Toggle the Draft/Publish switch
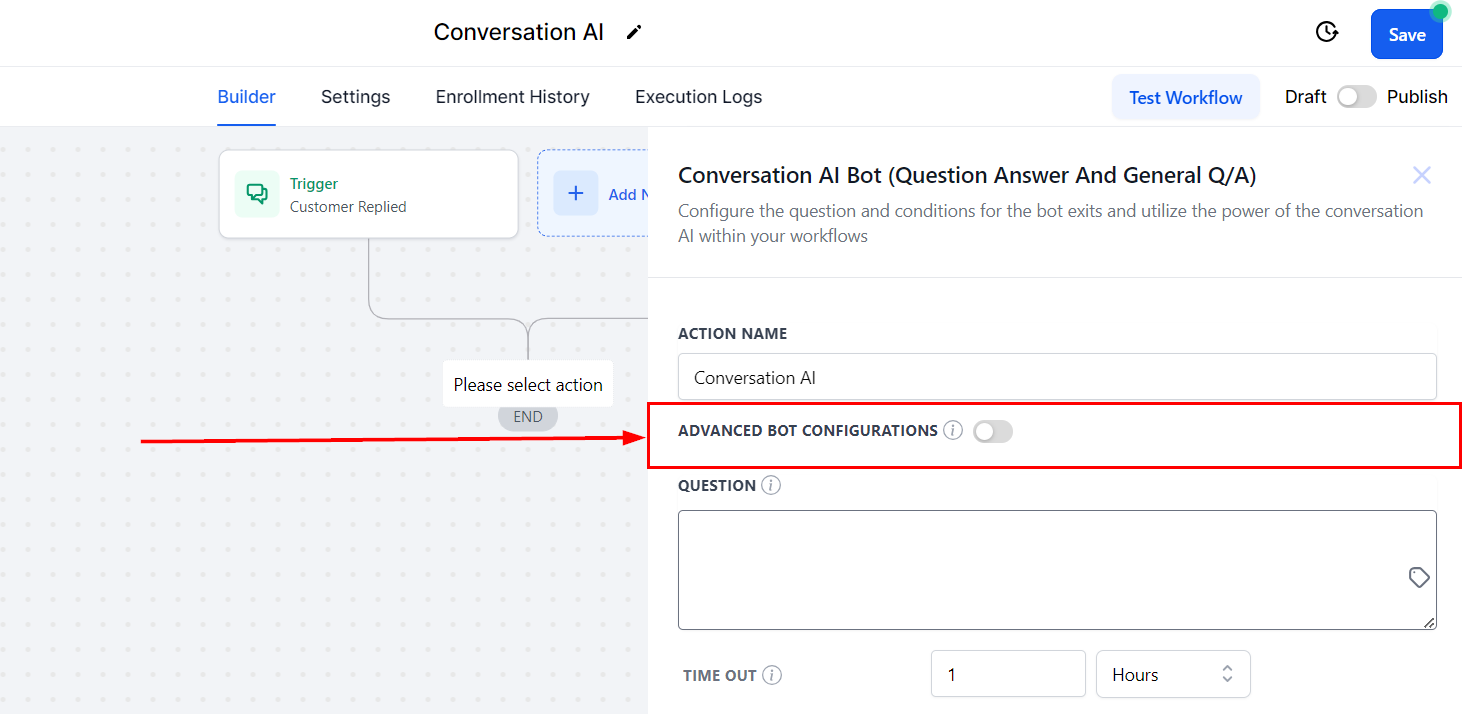The height and width of the screenshot is (714, 1462). 1356,97
